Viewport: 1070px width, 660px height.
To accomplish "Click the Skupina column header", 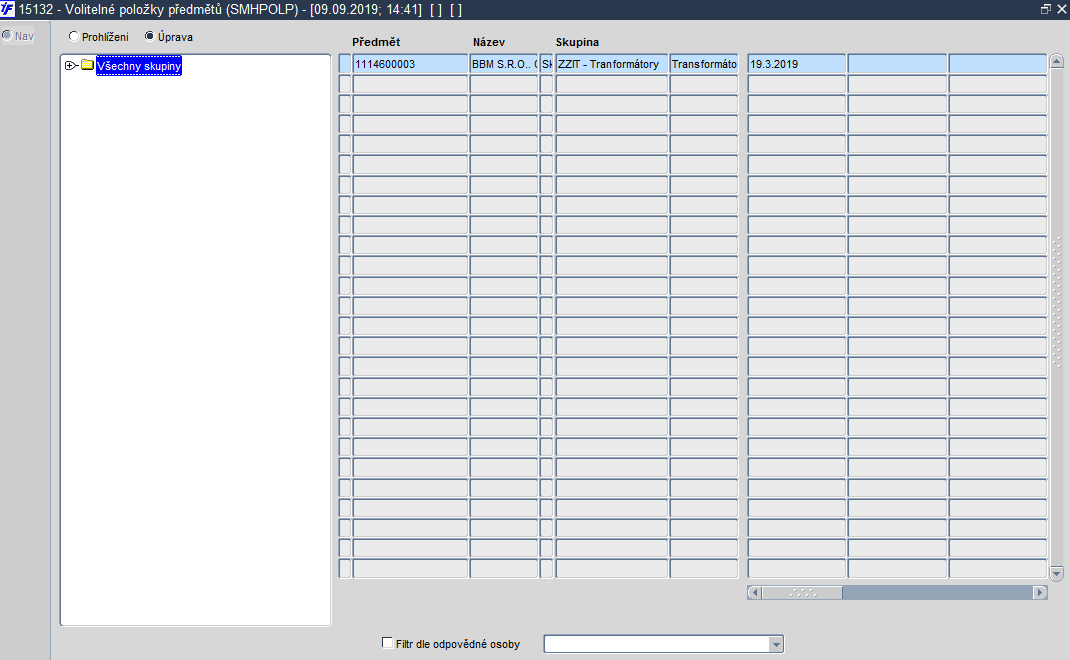I will pyautogui.click(x=577, y=42).
